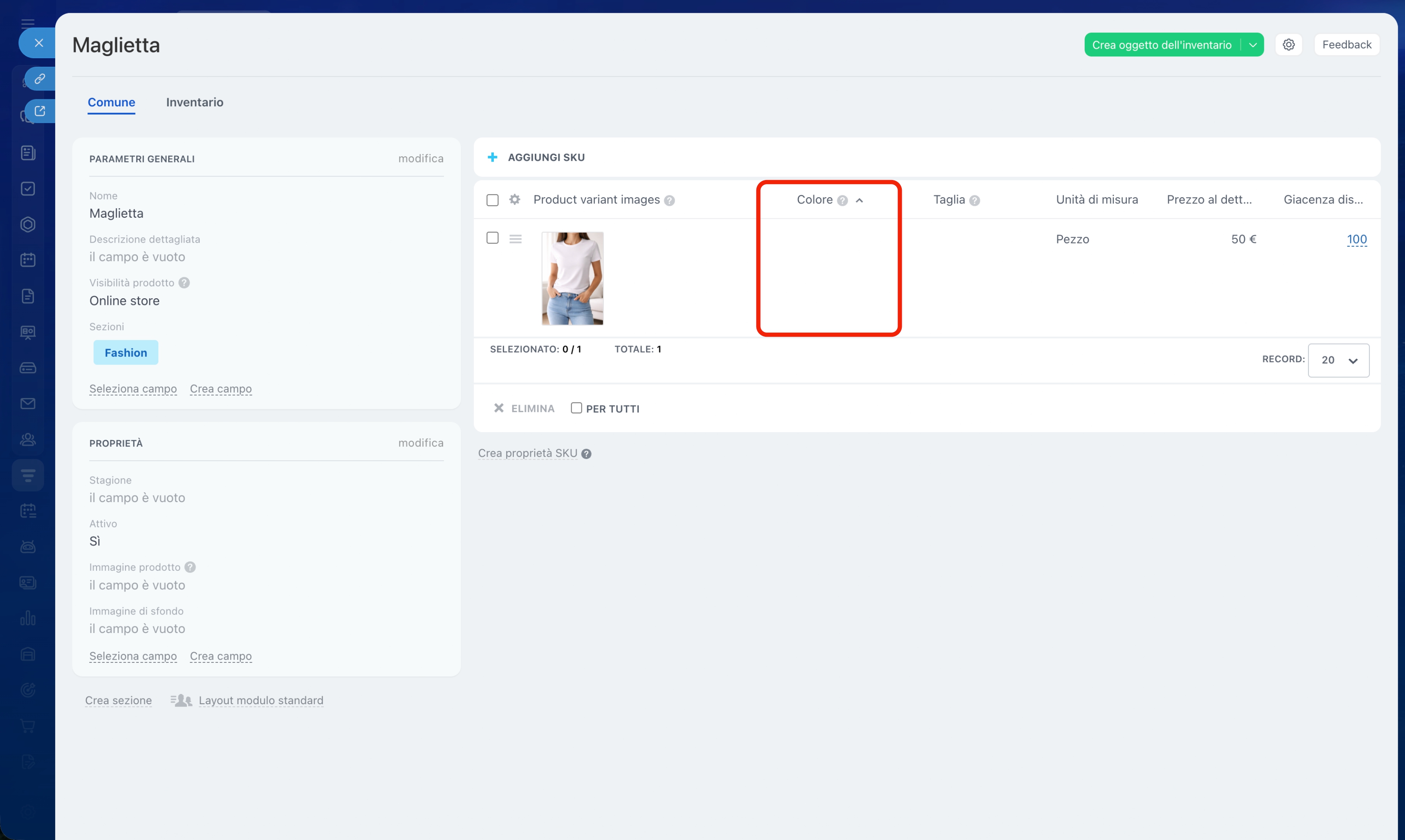The image size is (1405, 840).
Task: Click the plus icon of Aggiungi SKU
Action: pyautogui.click(x=492, y=158)
